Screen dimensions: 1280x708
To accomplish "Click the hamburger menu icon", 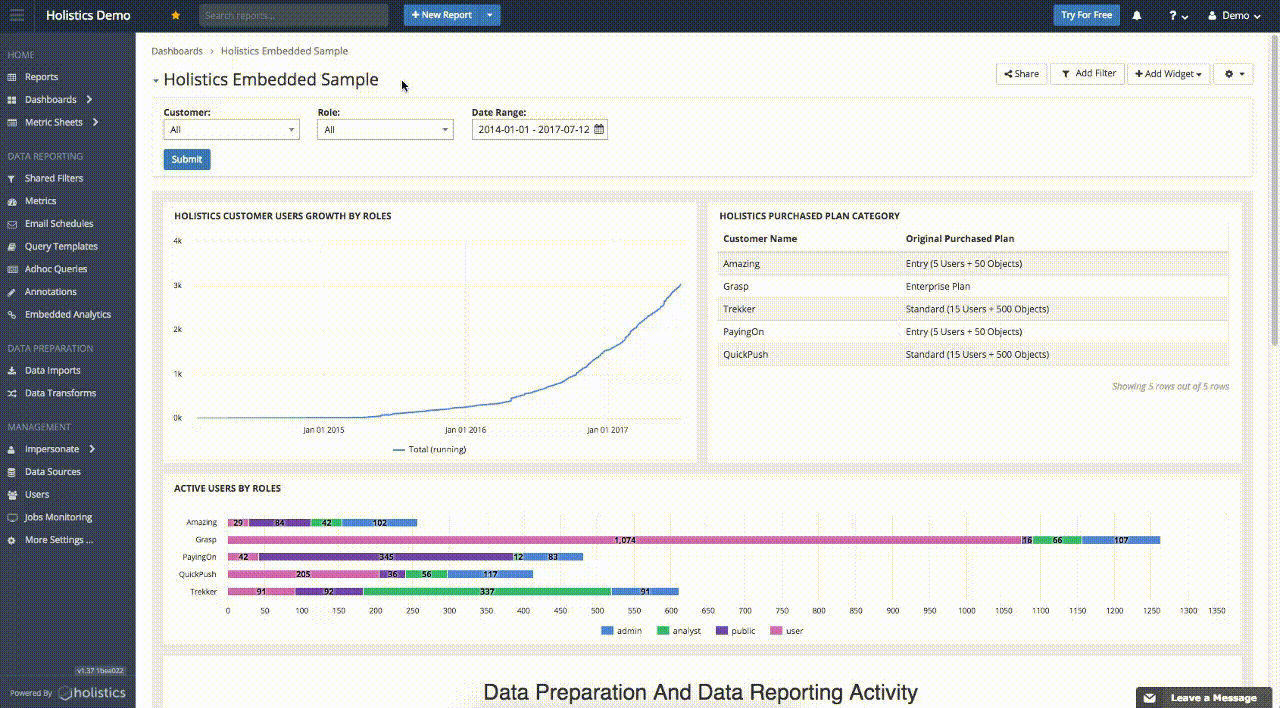I will 16,15.
